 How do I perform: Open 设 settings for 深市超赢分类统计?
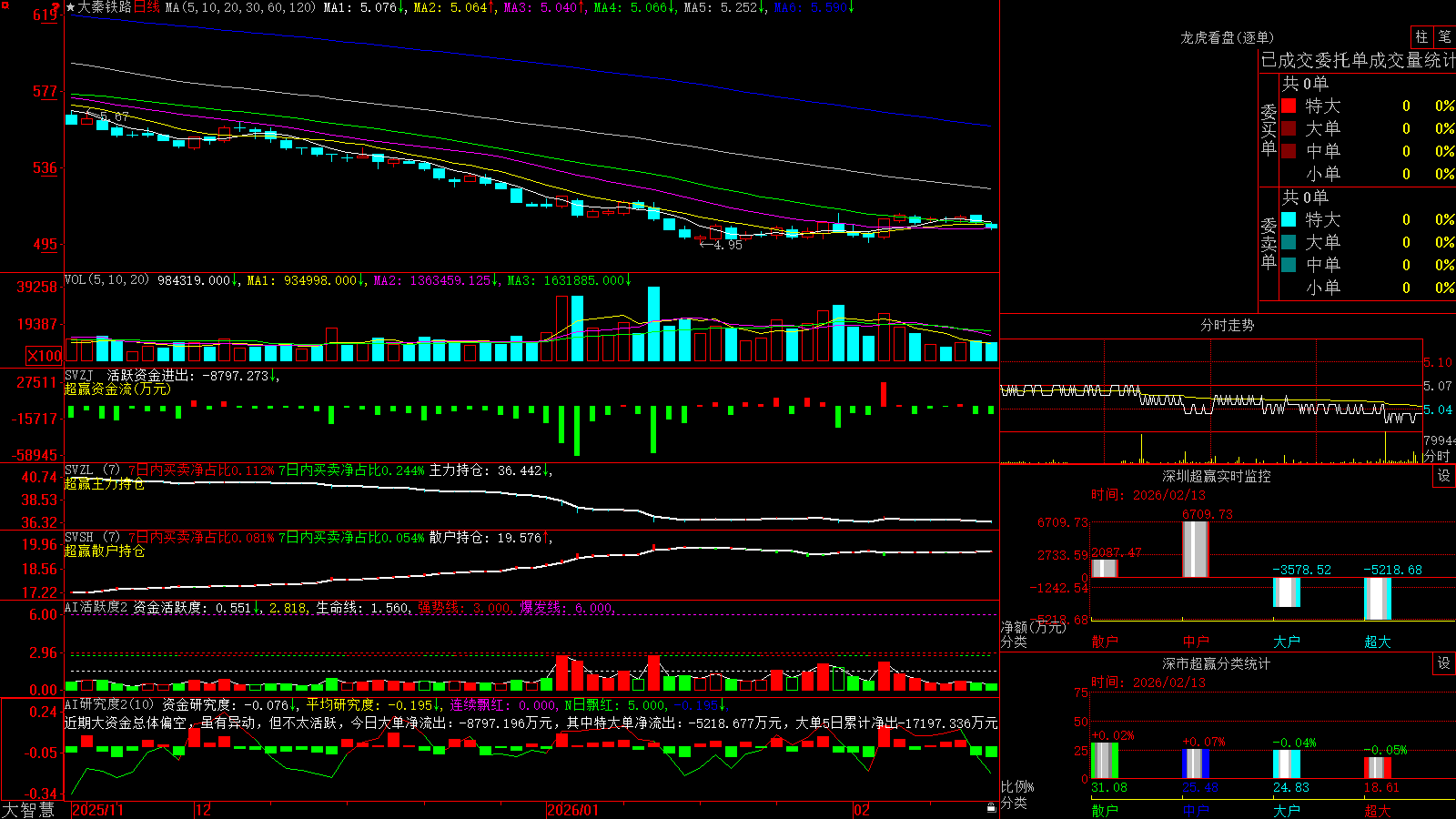coord(1444,663)
